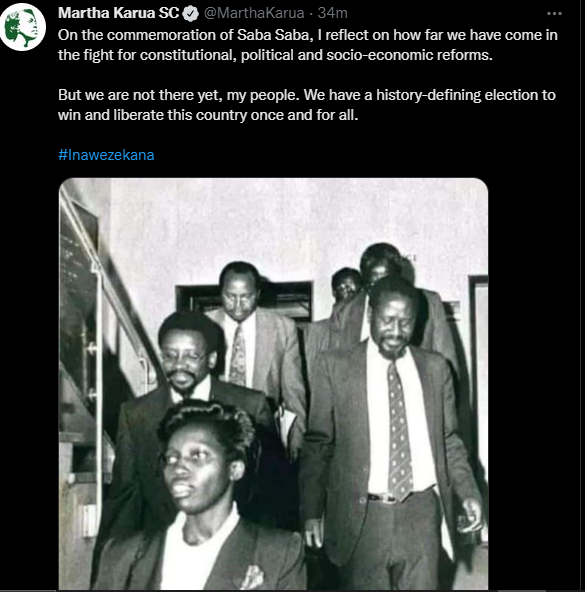Click the paragraph starting "But we are not there yet"
This screenshot has height=592, width=585.
[307, 105]
